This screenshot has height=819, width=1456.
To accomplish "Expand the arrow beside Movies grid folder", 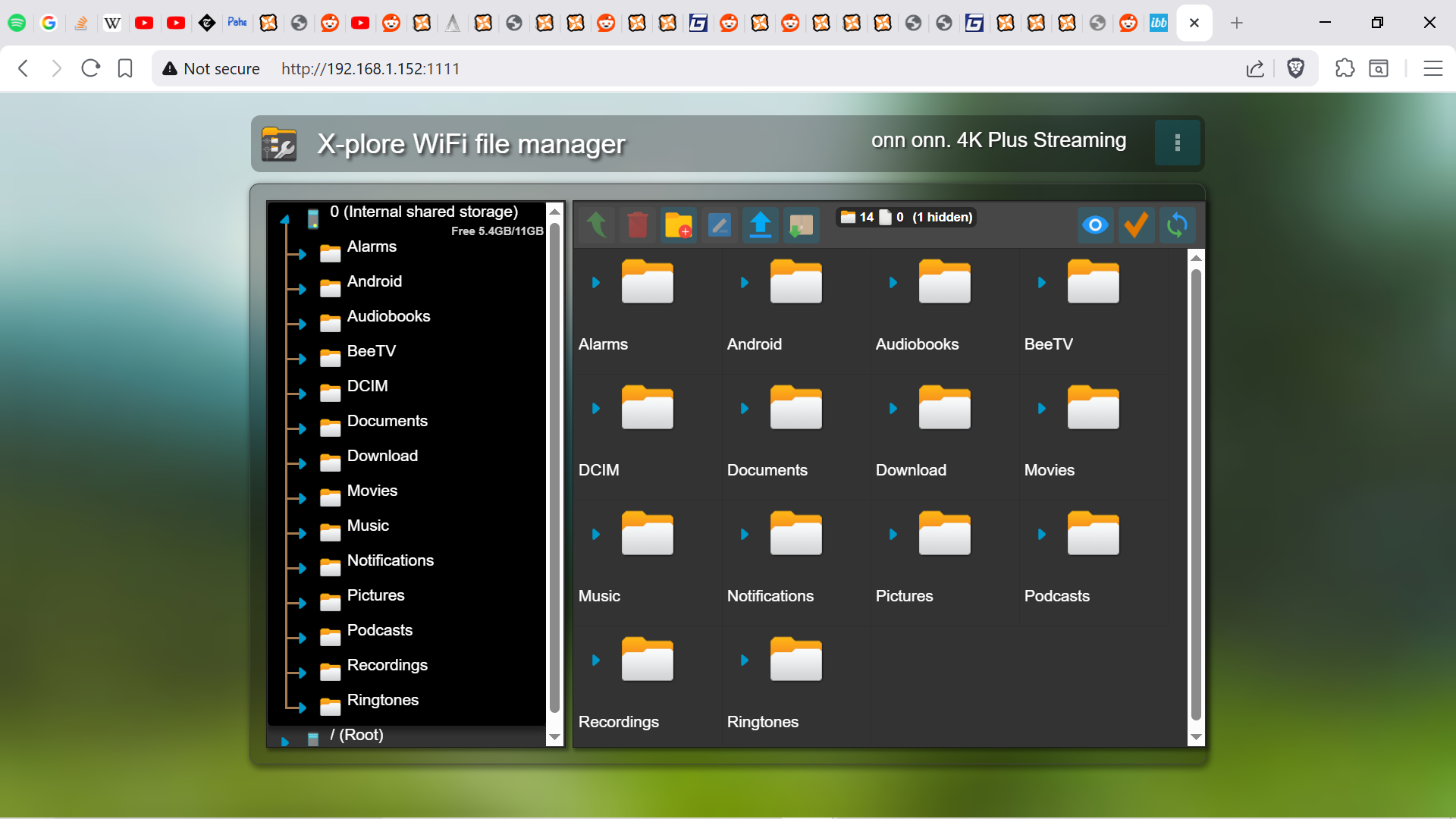I will pos(1042,409).
